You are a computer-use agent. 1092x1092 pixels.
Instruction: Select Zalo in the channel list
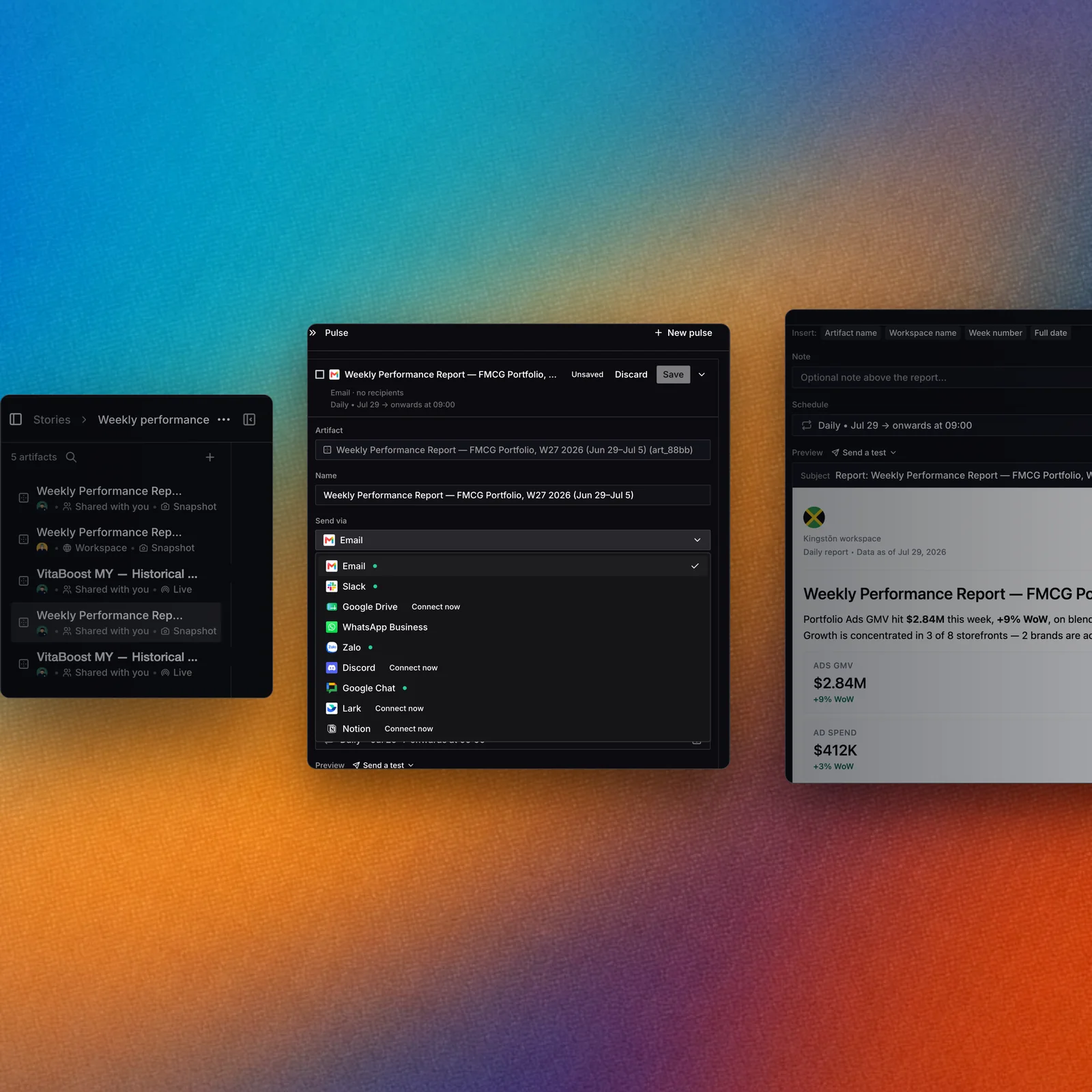[x=513, y=648]
